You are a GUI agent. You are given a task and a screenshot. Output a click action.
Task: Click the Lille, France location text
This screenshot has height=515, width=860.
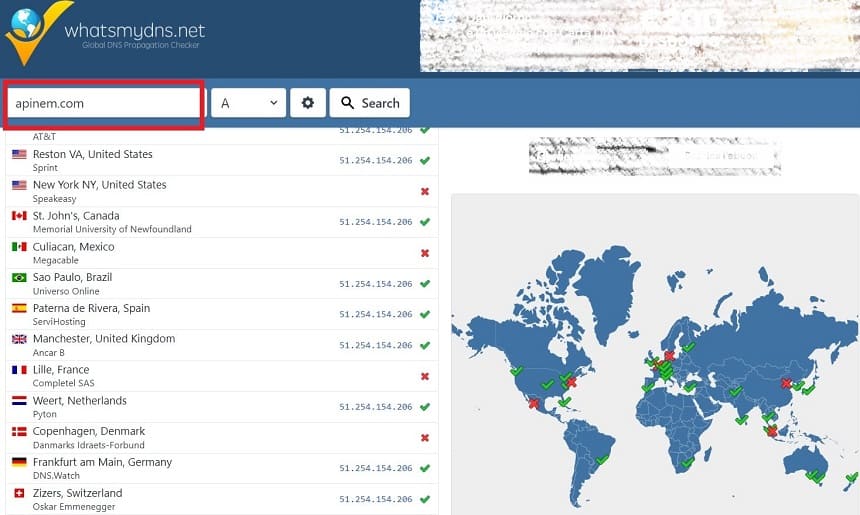(x=61, y=370)
